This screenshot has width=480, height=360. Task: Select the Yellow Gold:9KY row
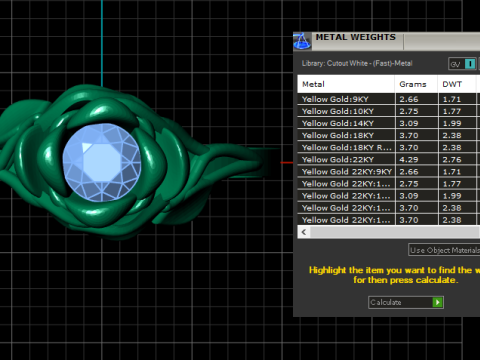point(389,99)
